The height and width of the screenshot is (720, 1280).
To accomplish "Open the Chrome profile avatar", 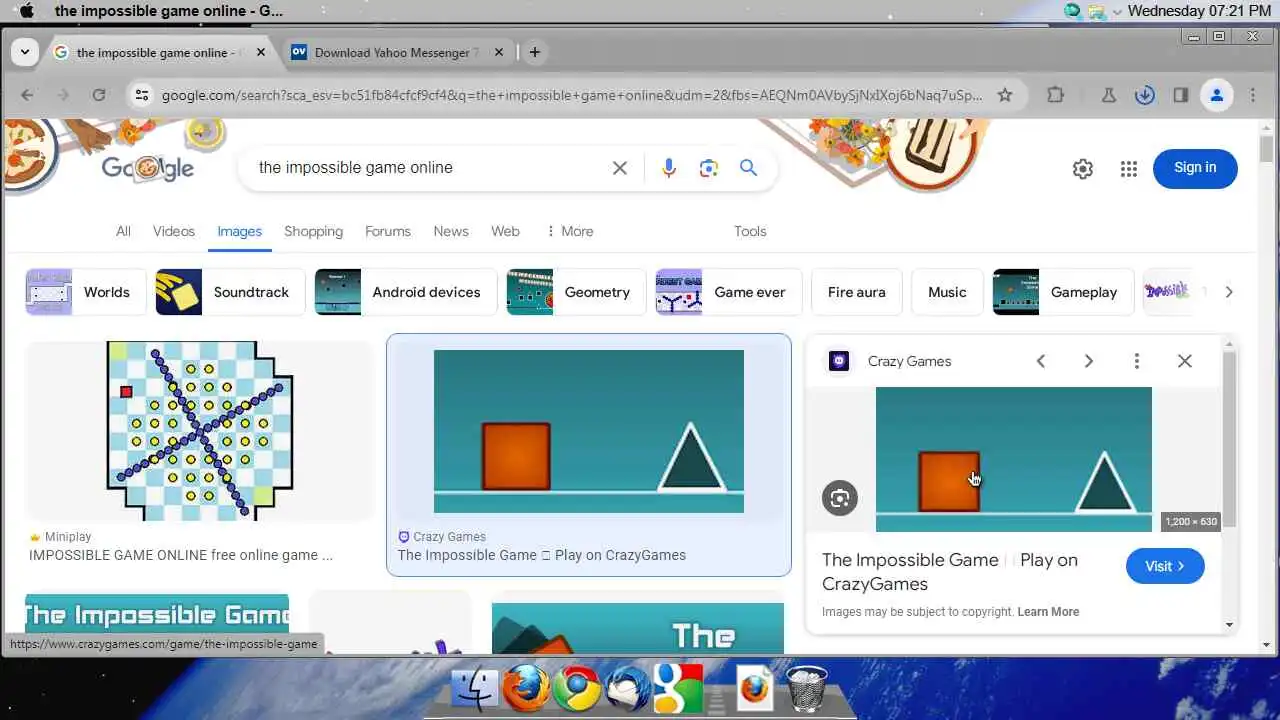I will (x=1217, y=95).
